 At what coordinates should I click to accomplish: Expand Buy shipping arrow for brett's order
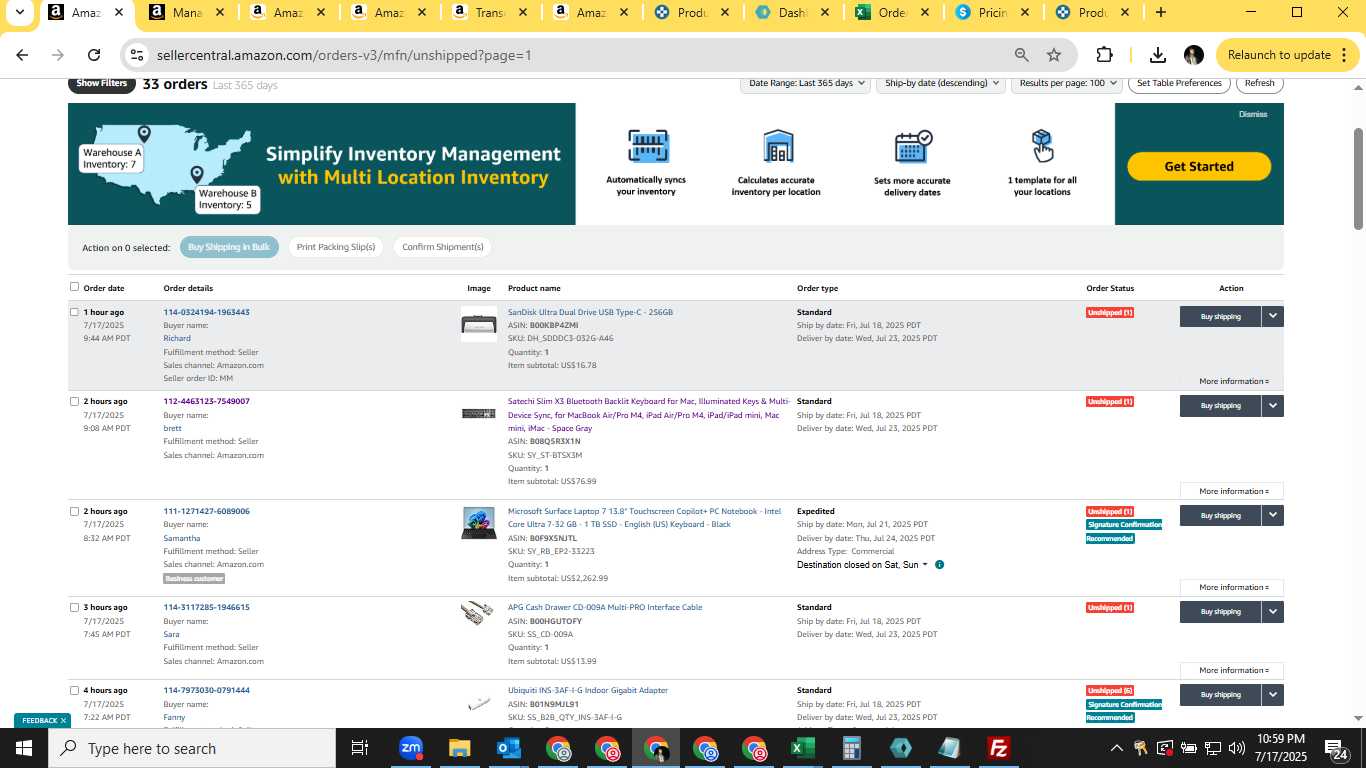click(1272, 405)
